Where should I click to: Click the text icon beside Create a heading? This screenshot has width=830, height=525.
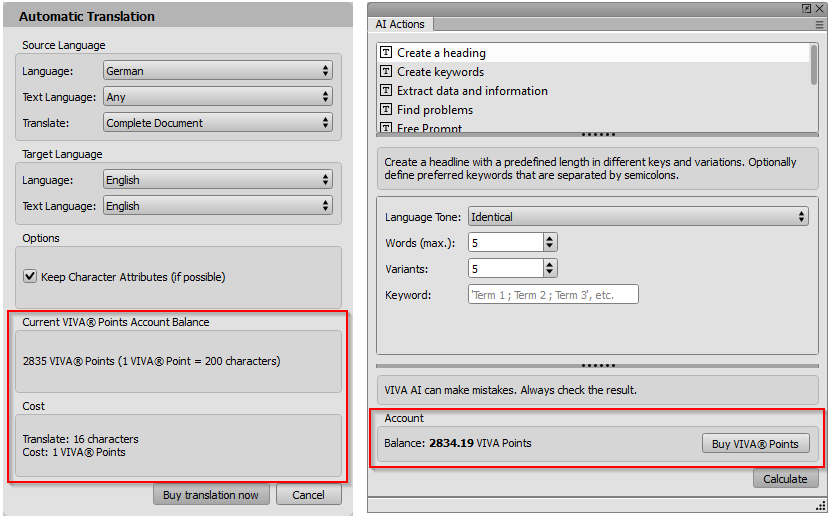click(386, 53)
